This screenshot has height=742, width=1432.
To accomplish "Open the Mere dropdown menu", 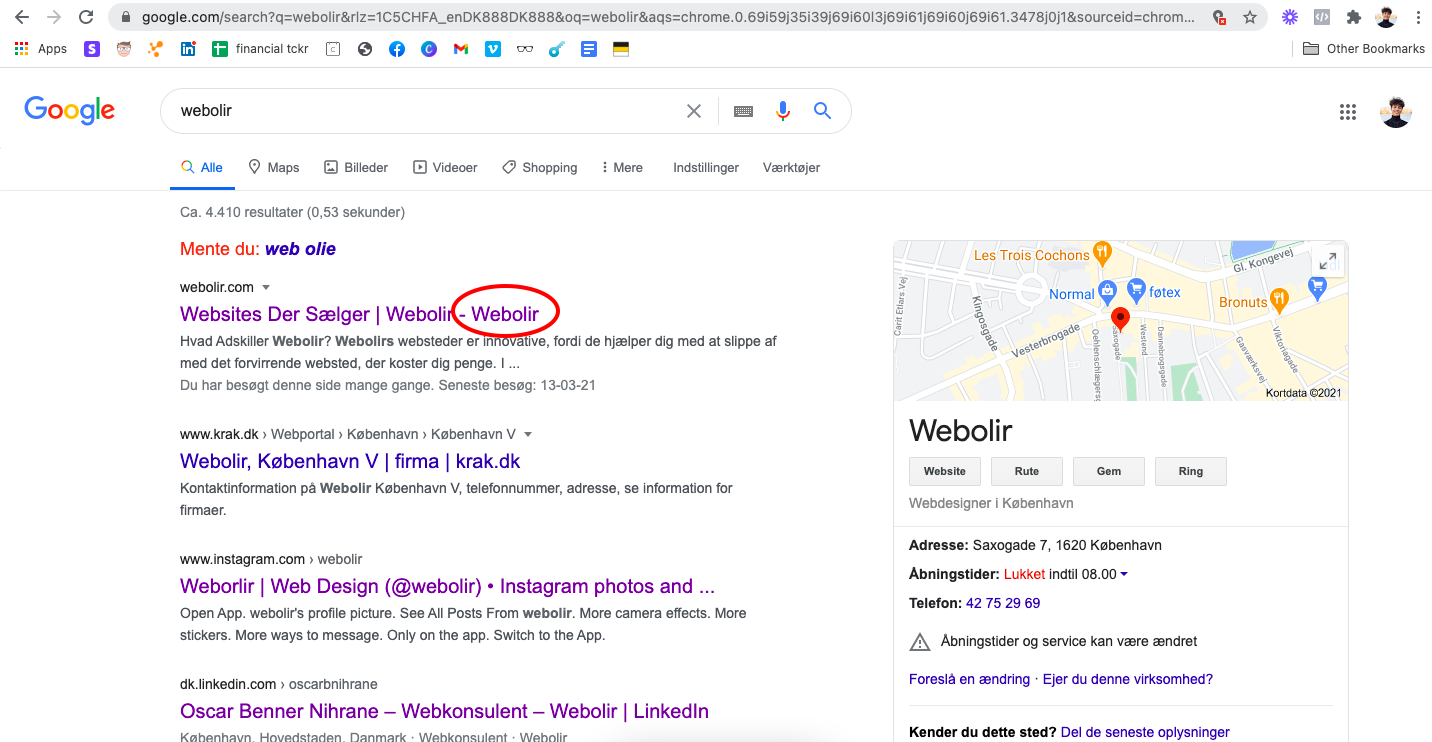I will (622, 167).
